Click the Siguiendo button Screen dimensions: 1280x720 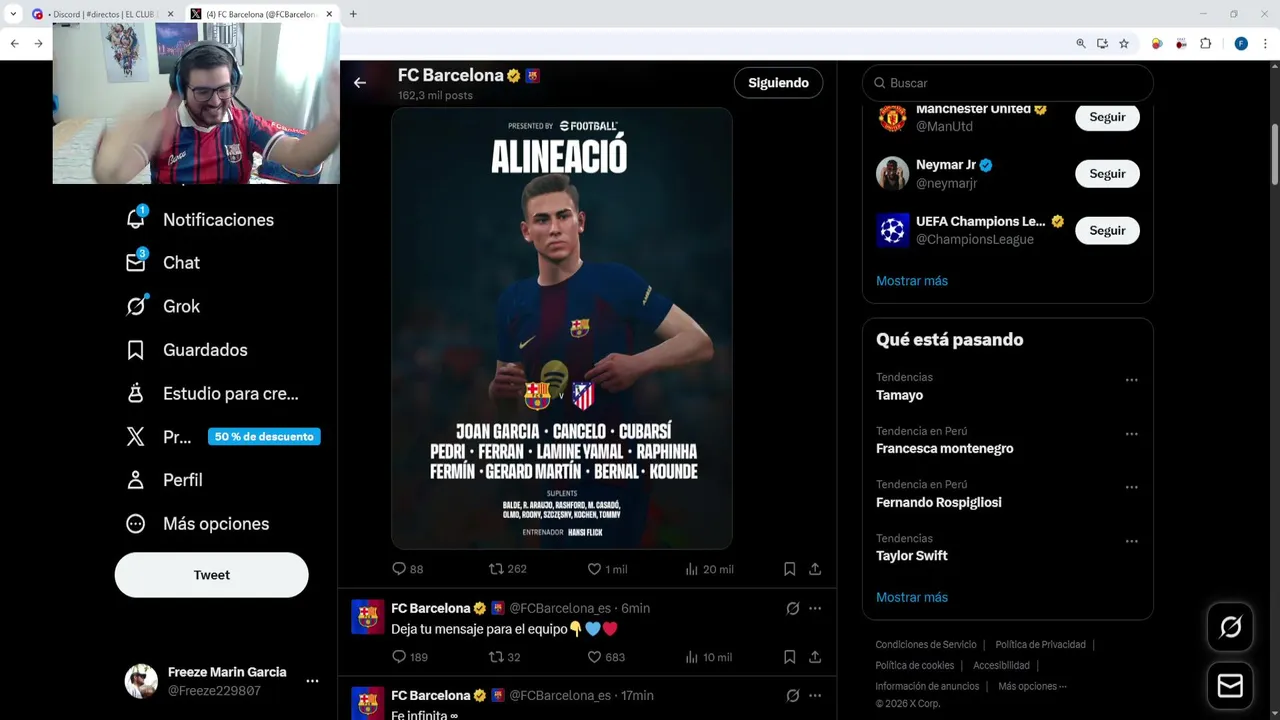778,83
